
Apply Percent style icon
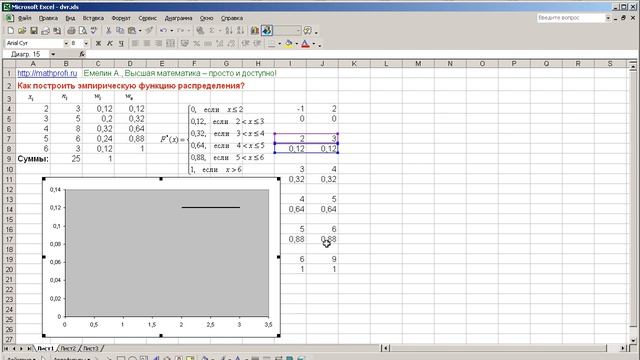point(196,43)
